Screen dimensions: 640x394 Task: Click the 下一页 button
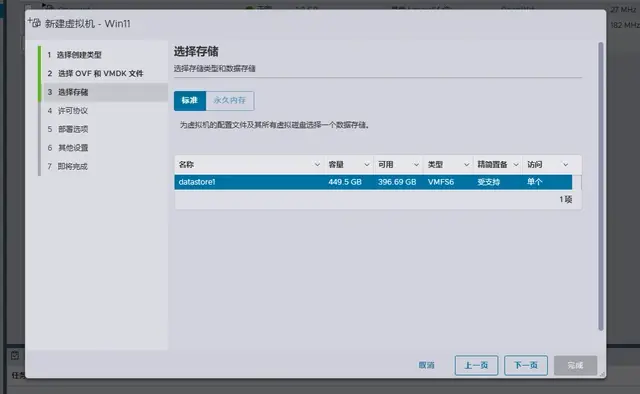[526, 365]
